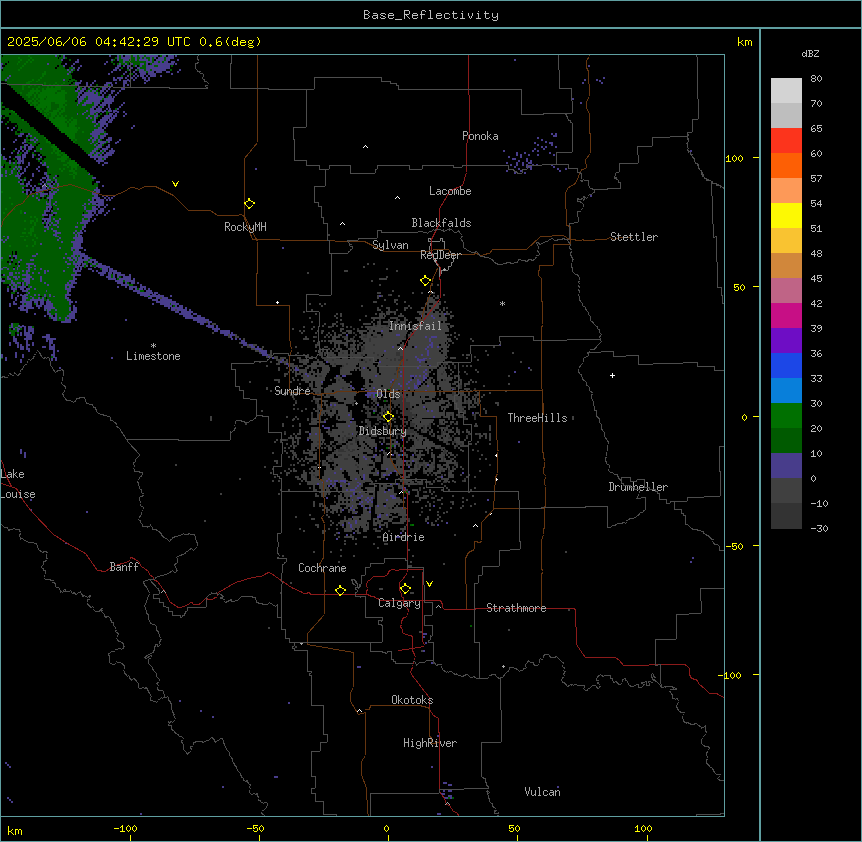
Task: Select the RockyMH label
Action: [x=245, y=227]
